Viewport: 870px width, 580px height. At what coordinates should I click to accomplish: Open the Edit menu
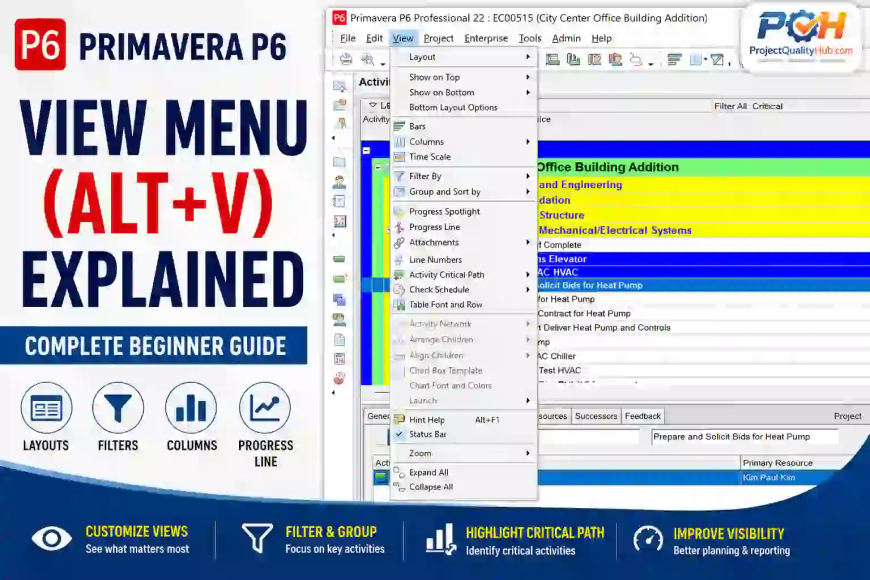(x=375, y=38)
